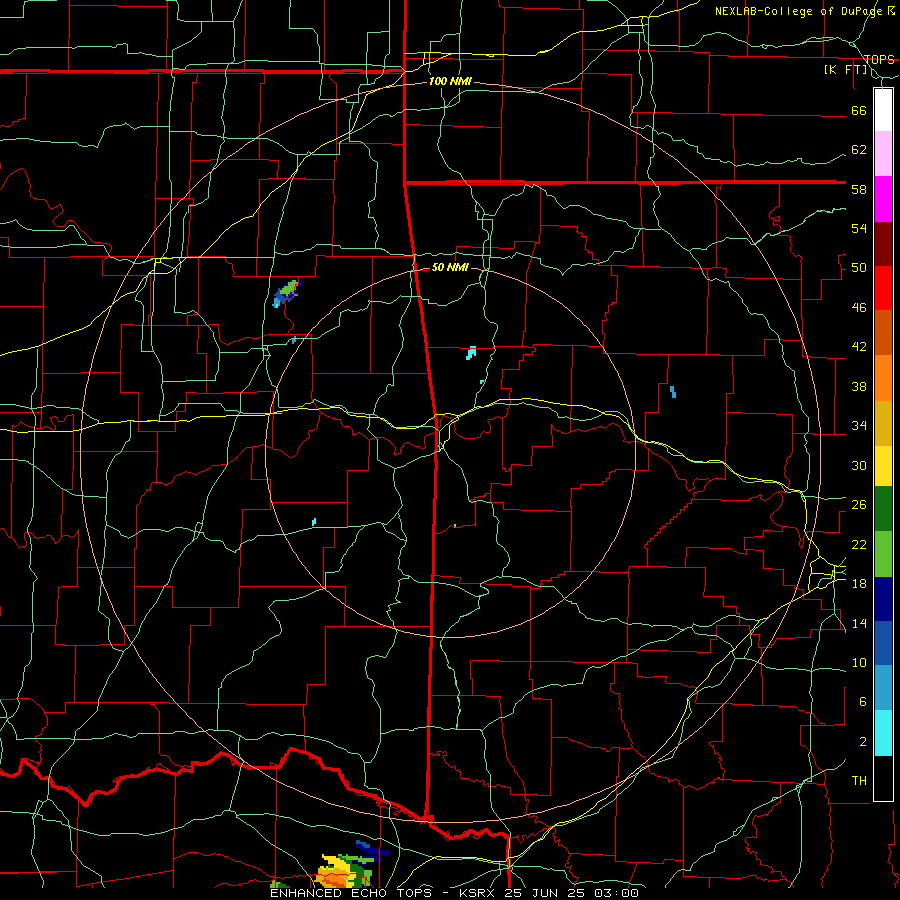Select the KSRX station identifier
900x900 pixels.
480,893
